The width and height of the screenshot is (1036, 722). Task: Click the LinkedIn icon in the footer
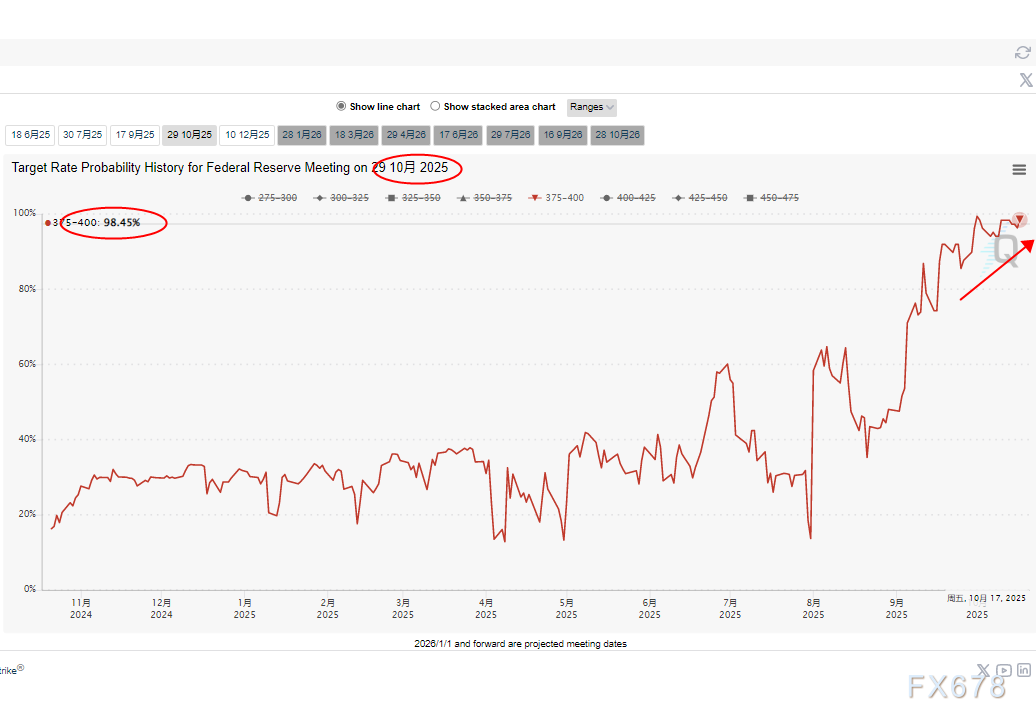click(1024, 670)
